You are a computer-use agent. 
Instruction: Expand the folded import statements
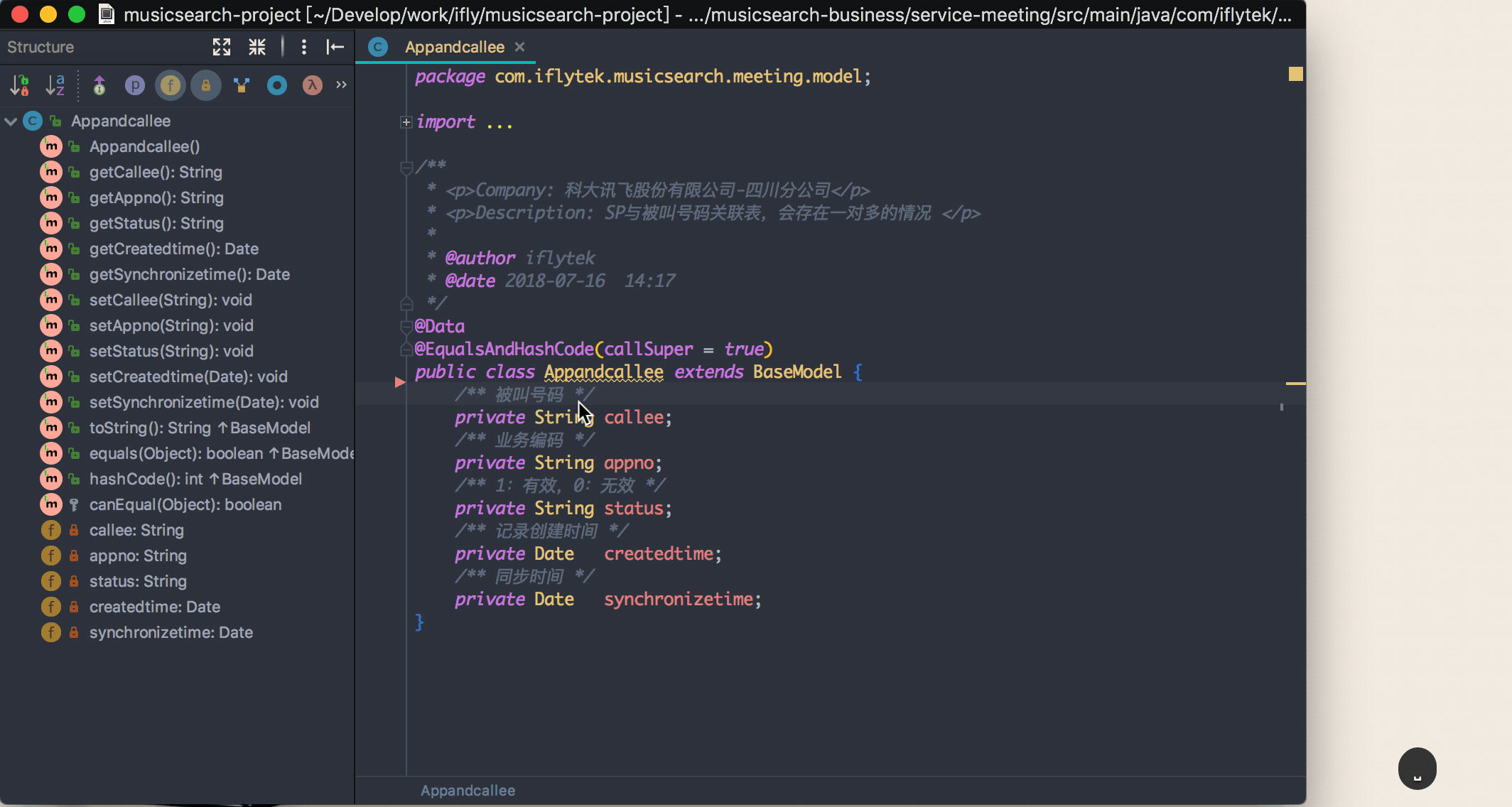(x=406, y=122)
